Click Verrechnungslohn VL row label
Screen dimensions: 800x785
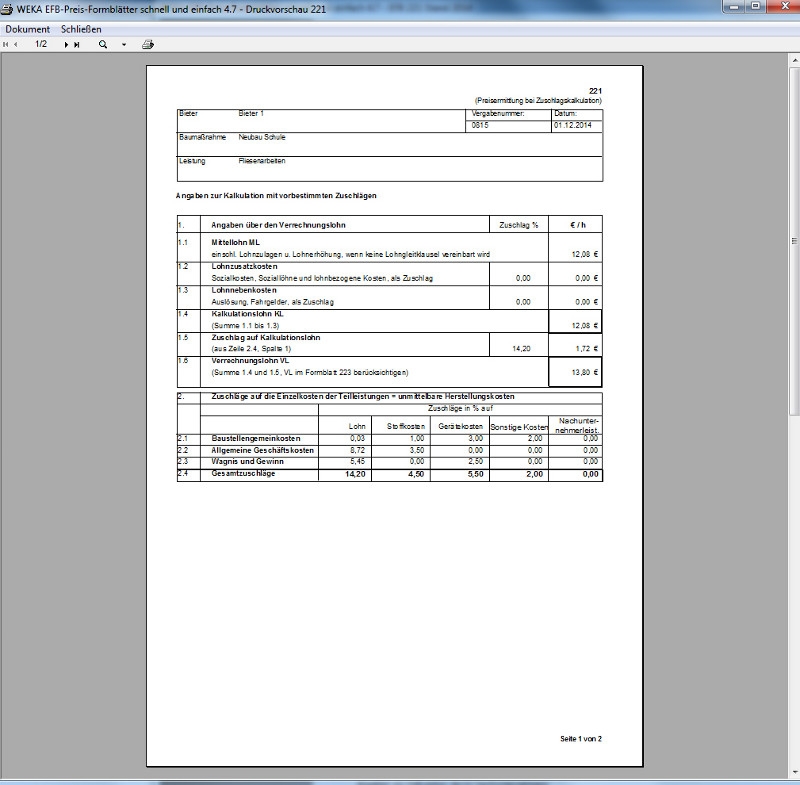250,361
